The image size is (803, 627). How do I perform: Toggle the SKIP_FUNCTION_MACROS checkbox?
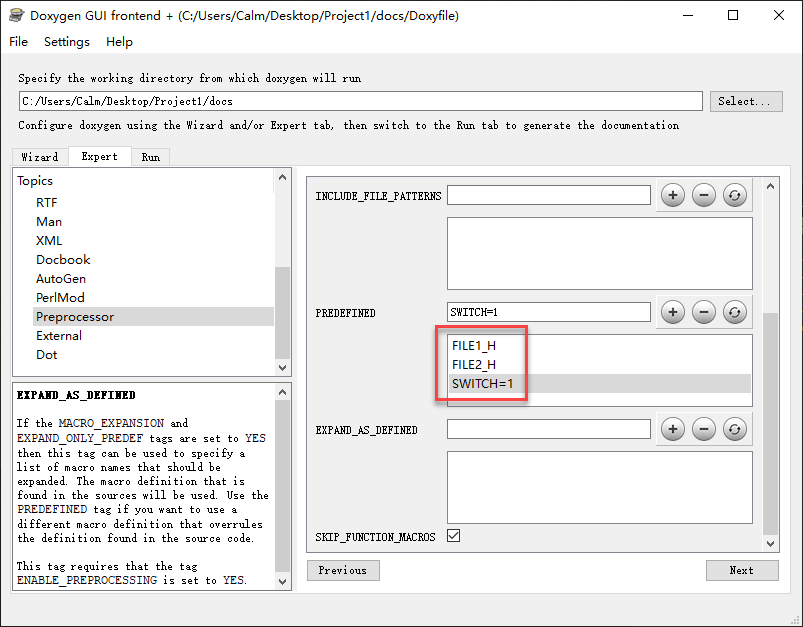tap(453, 536)
